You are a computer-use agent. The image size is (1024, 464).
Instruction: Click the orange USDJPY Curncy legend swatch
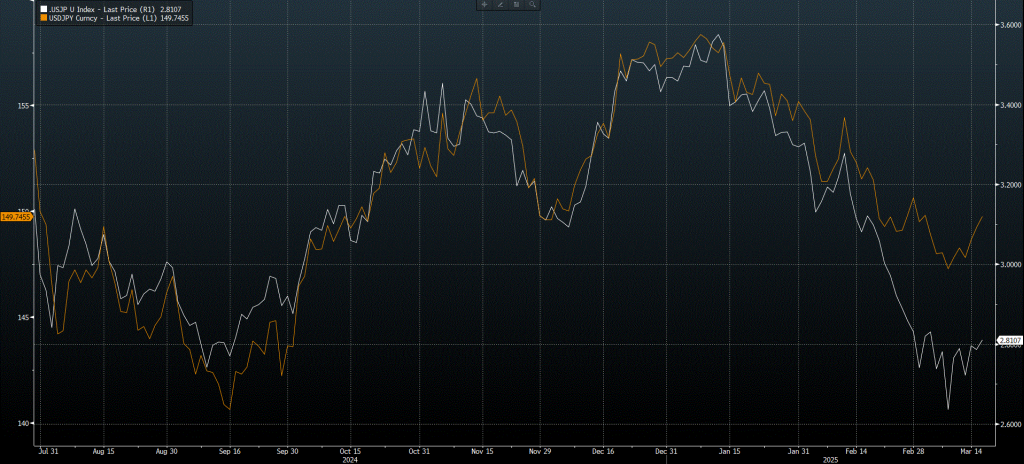42,18
